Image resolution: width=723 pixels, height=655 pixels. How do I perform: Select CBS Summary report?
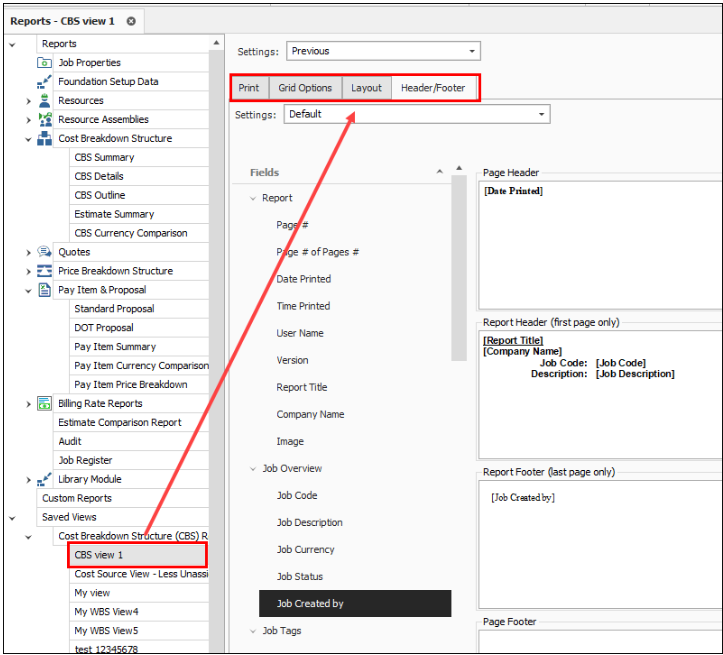tap(104, 158)
